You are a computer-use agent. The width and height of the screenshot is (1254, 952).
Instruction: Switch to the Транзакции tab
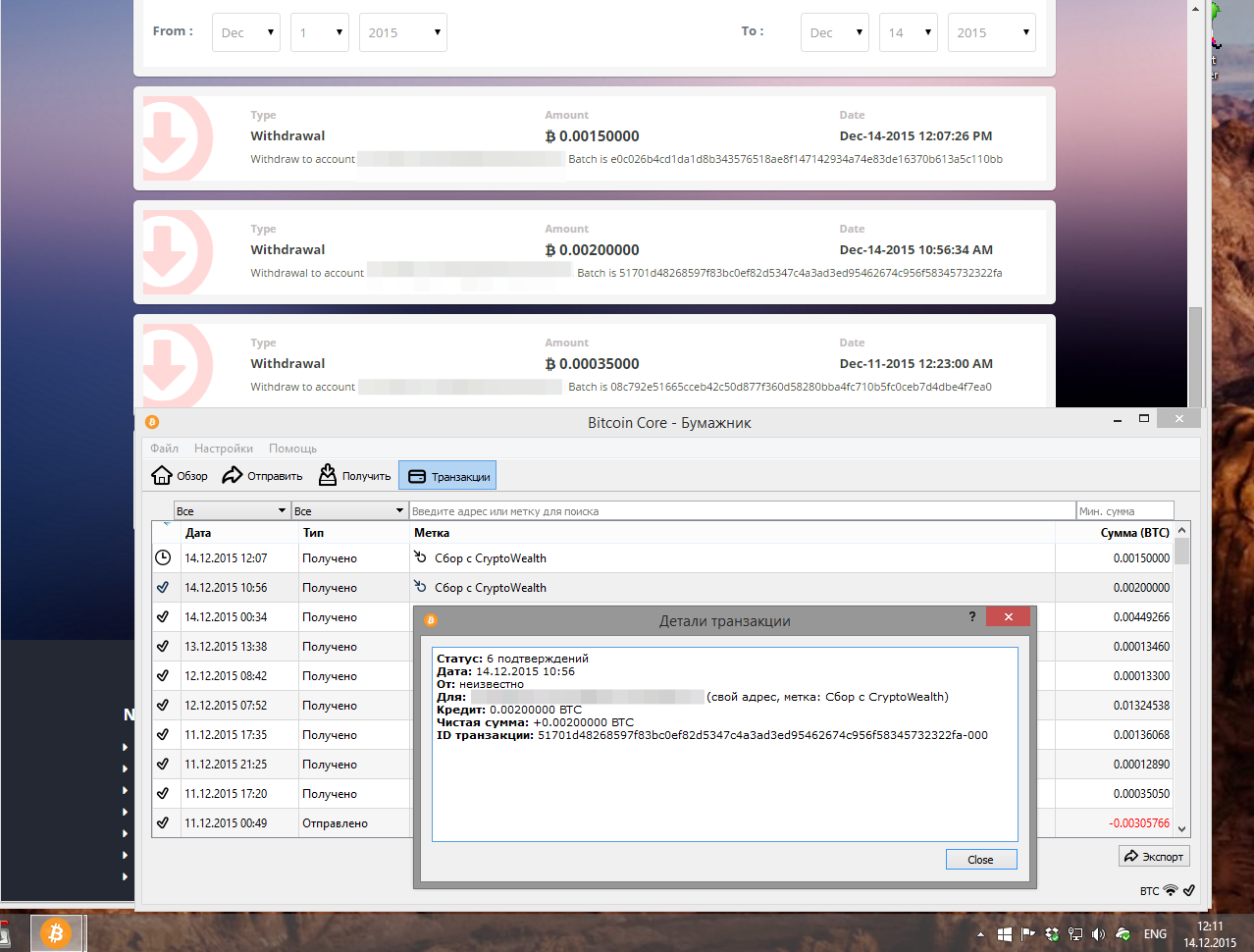(x=448, y=476)
